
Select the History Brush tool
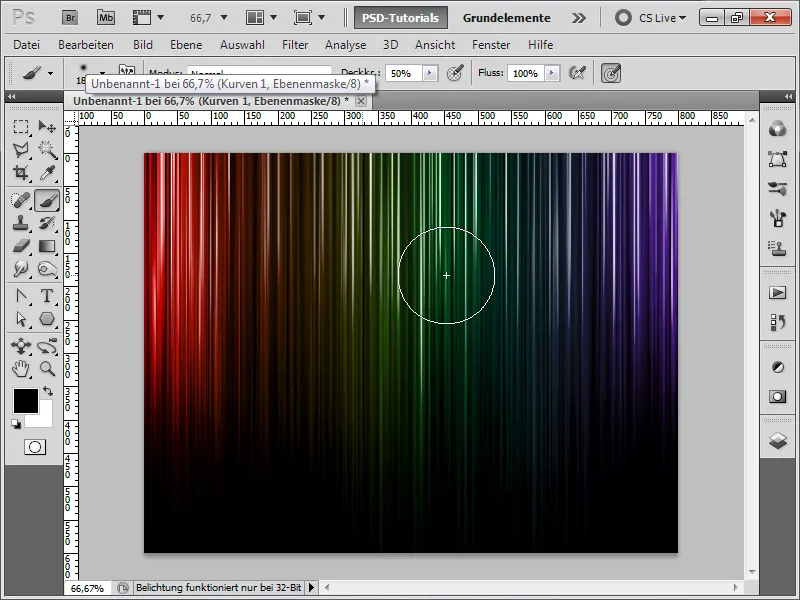pos(47,223)
